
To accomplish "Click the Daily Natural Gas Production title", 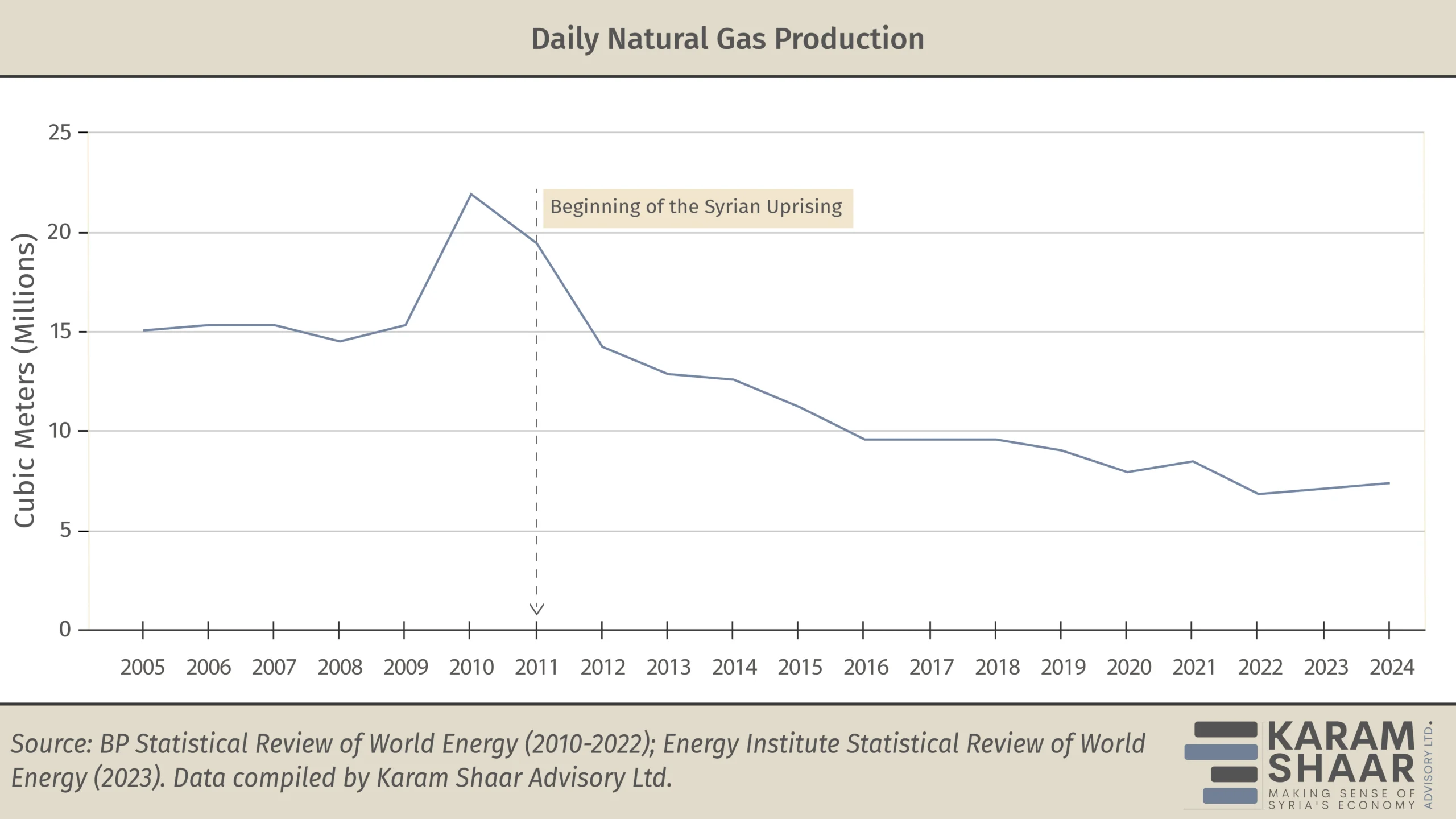I will coord(727,39).
